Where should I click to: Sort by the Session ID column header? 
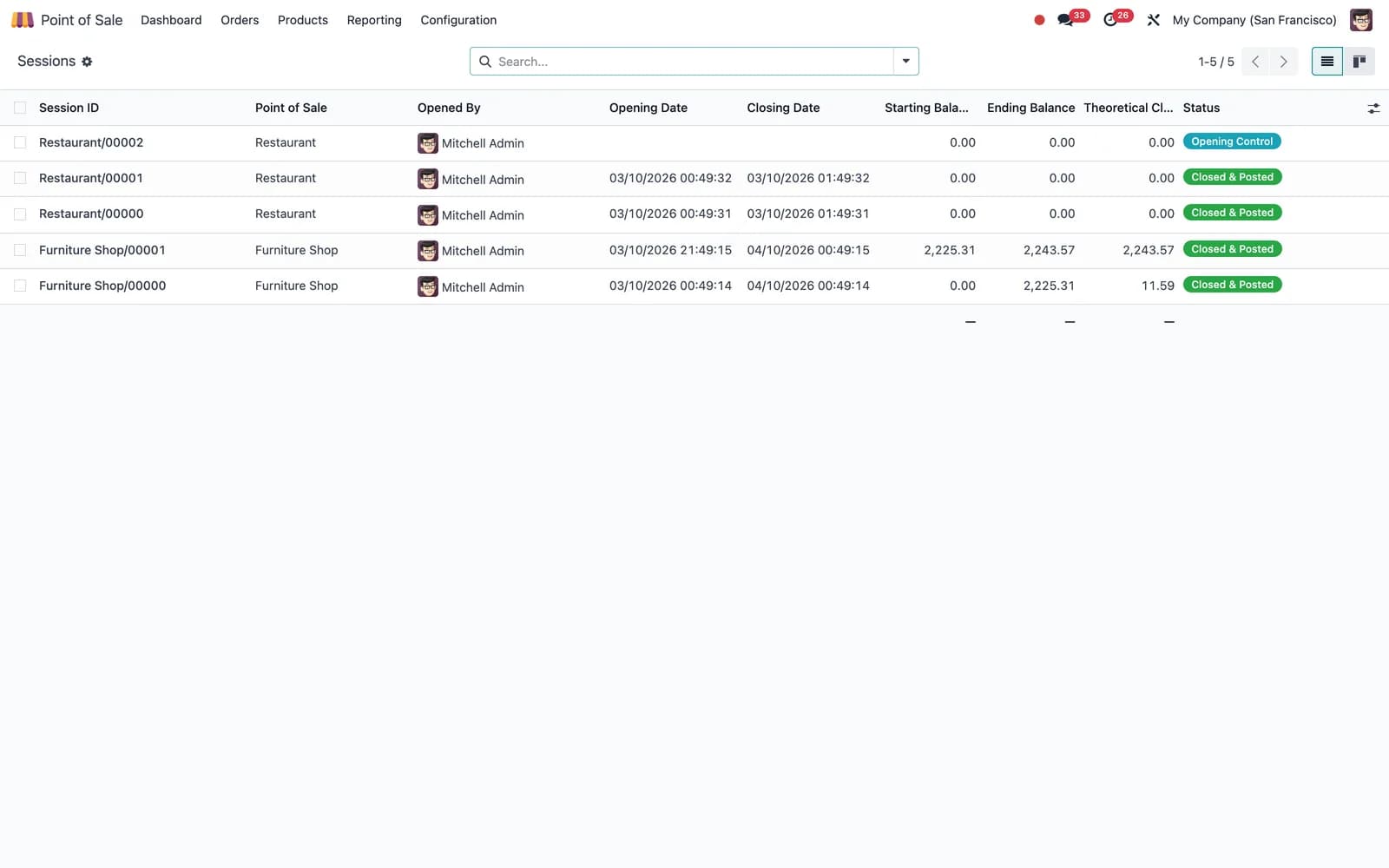tap(69, 108)
